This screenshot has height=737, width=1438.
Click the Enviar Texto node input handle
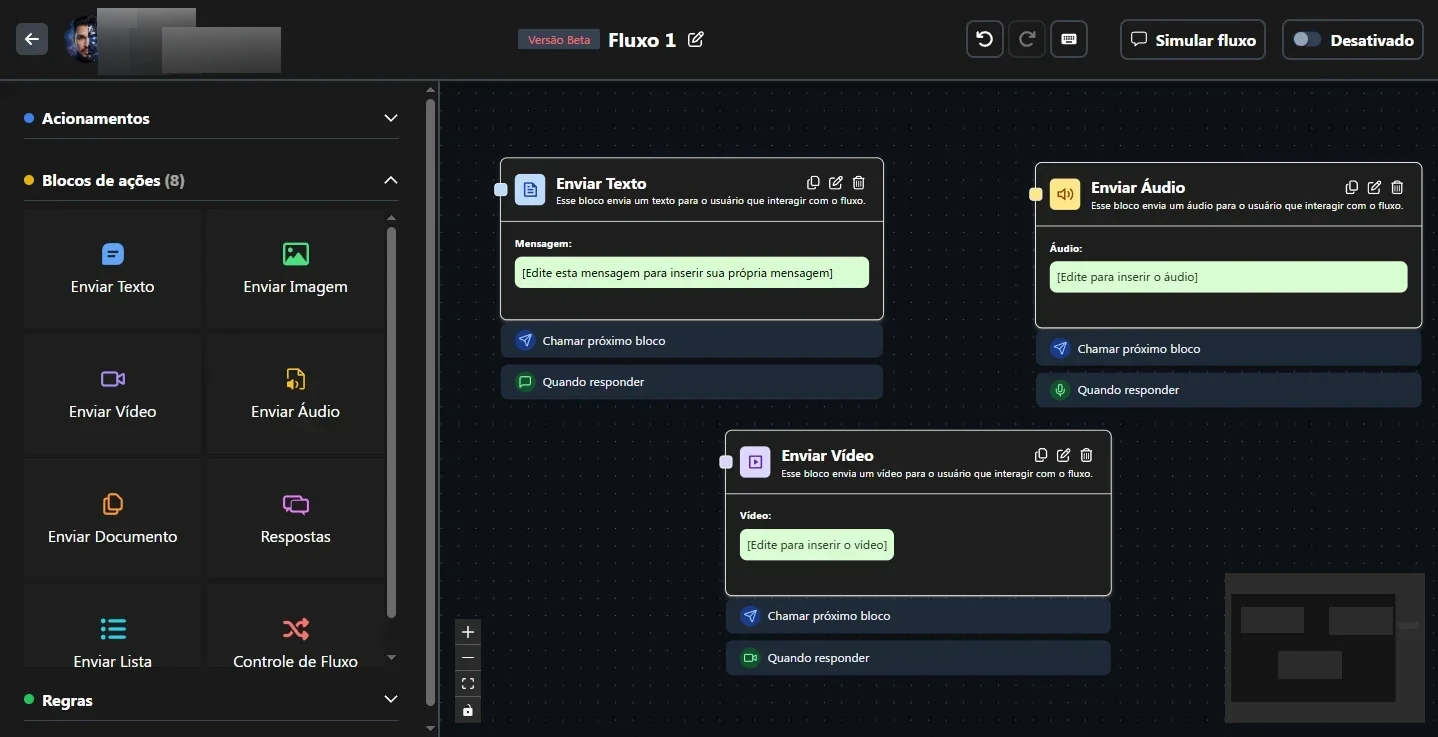pyautogui.click(x=501, y=190)
